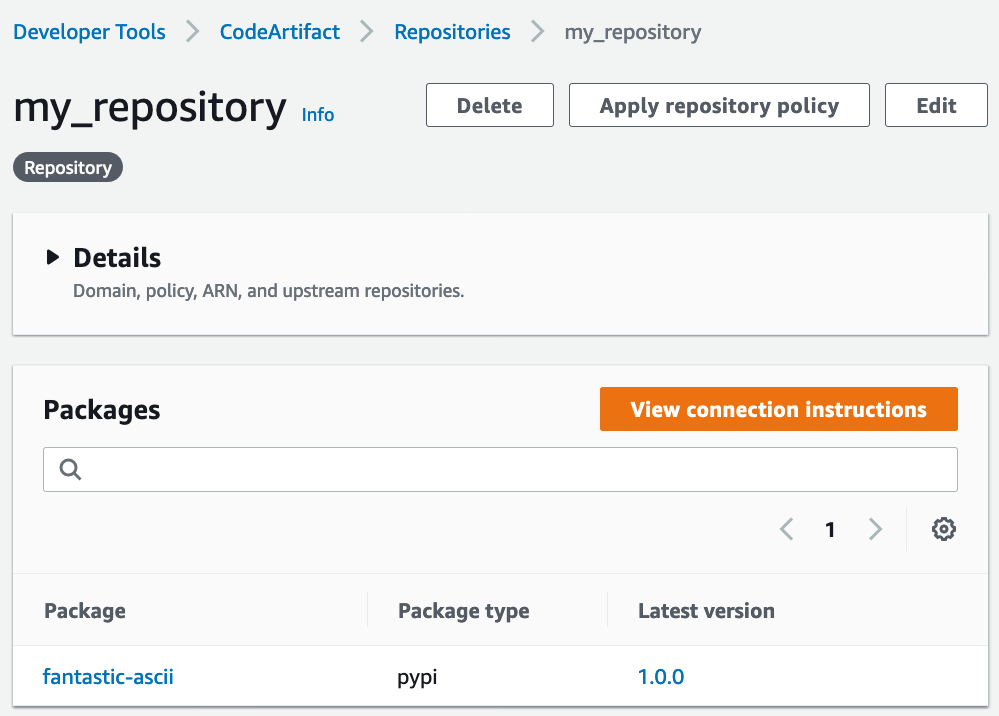
Task: Click the Repository label badge under the title
Action: pyautogui.click(x=67, y=167)
